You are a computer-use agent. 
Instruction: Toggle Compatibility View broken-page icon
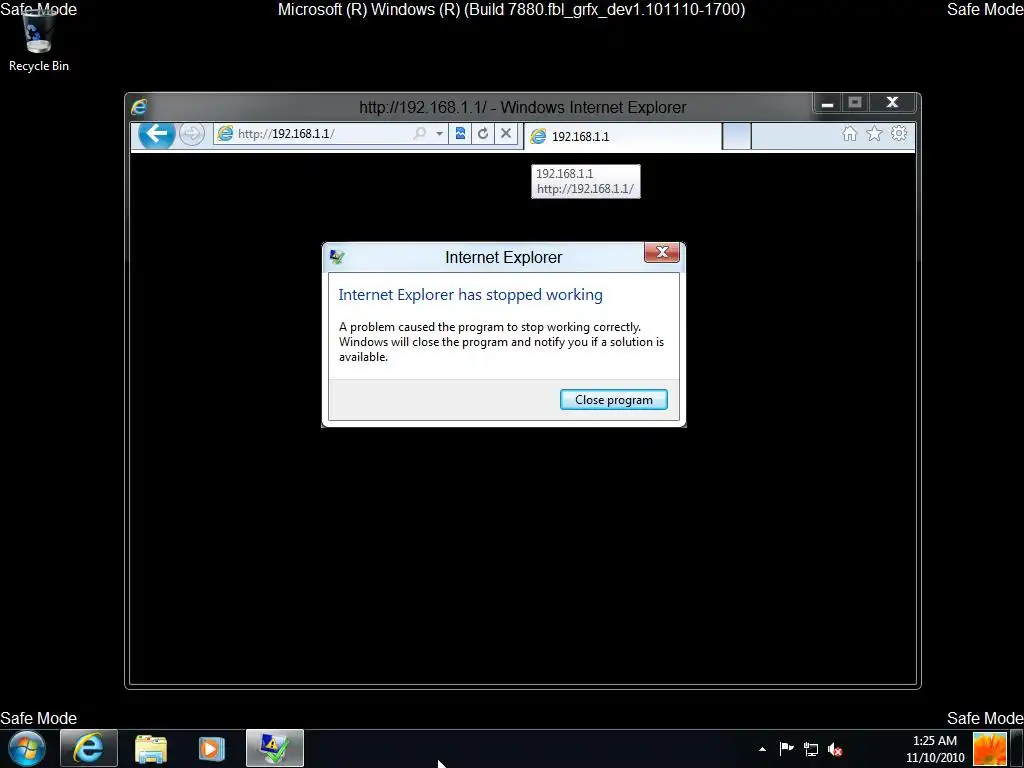460,134
